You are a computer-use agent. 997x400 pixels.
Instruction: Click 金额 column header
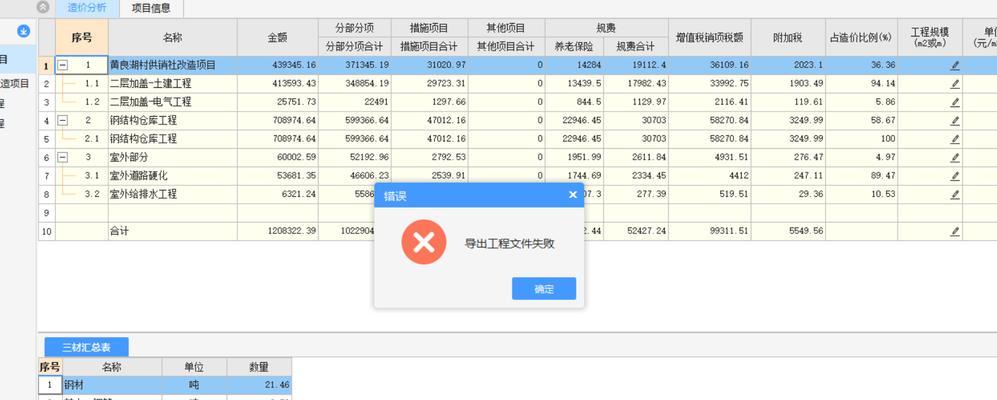[x=277, y=38]
